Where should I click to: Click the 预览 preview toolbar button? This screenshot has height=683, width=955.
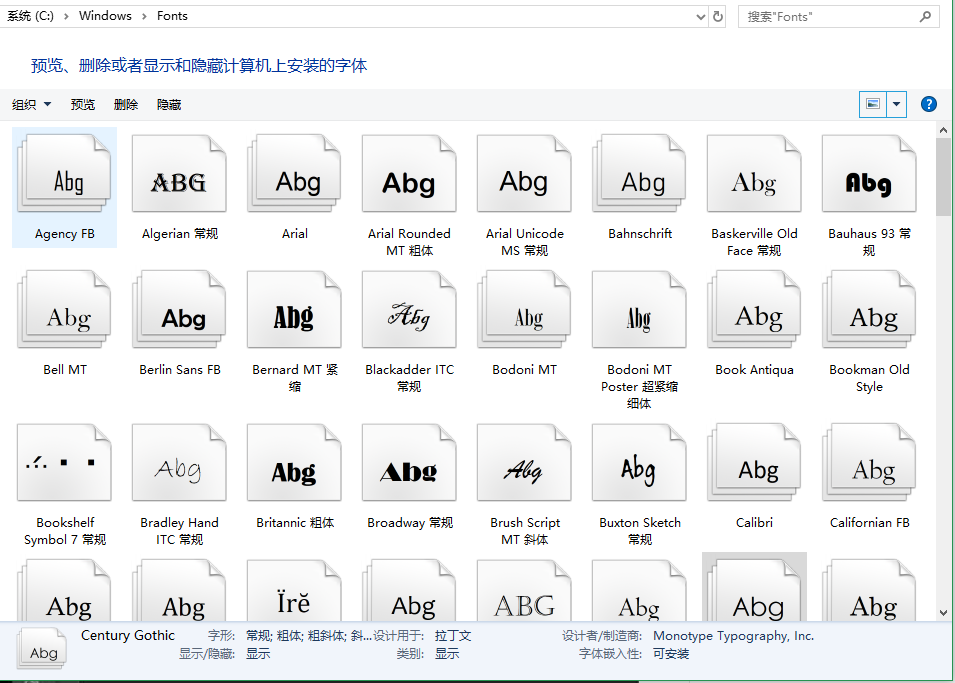click(83, 105)
